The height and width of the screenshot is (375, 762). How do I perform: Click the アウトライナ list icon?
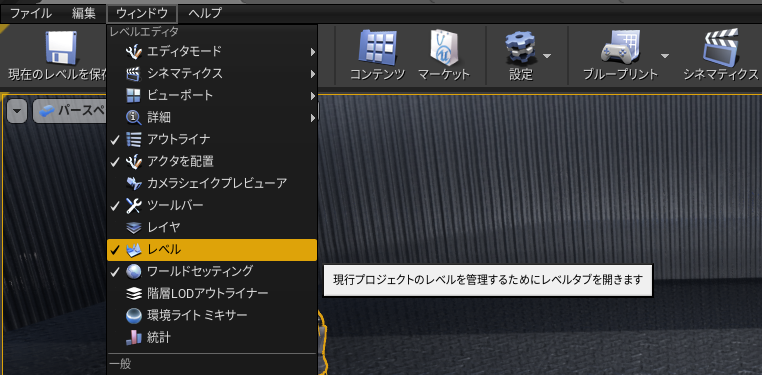point(133,139)
